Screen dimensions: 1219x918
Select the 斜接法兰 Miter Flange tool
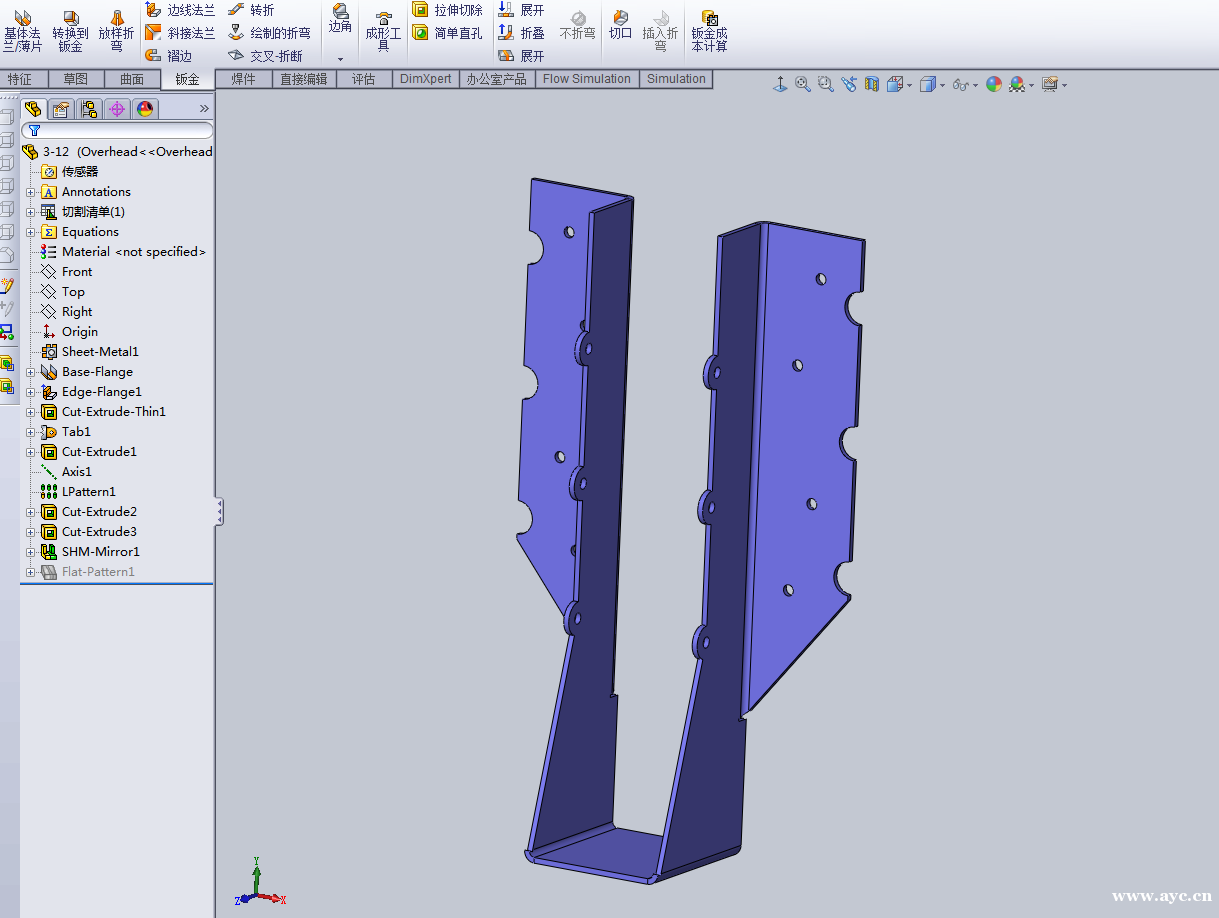click(182, 31)
